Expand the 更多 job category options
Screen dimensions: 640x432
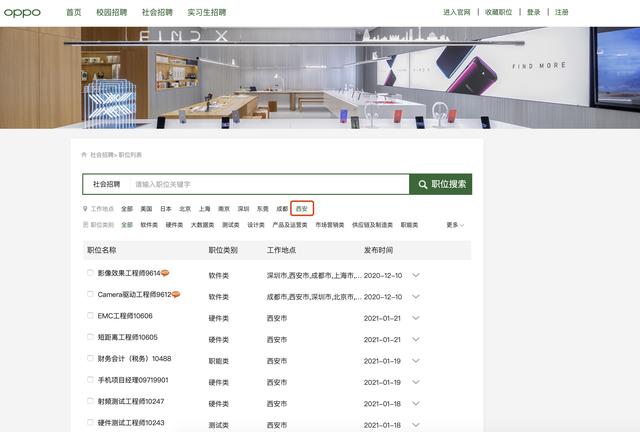tap(455, 225)
